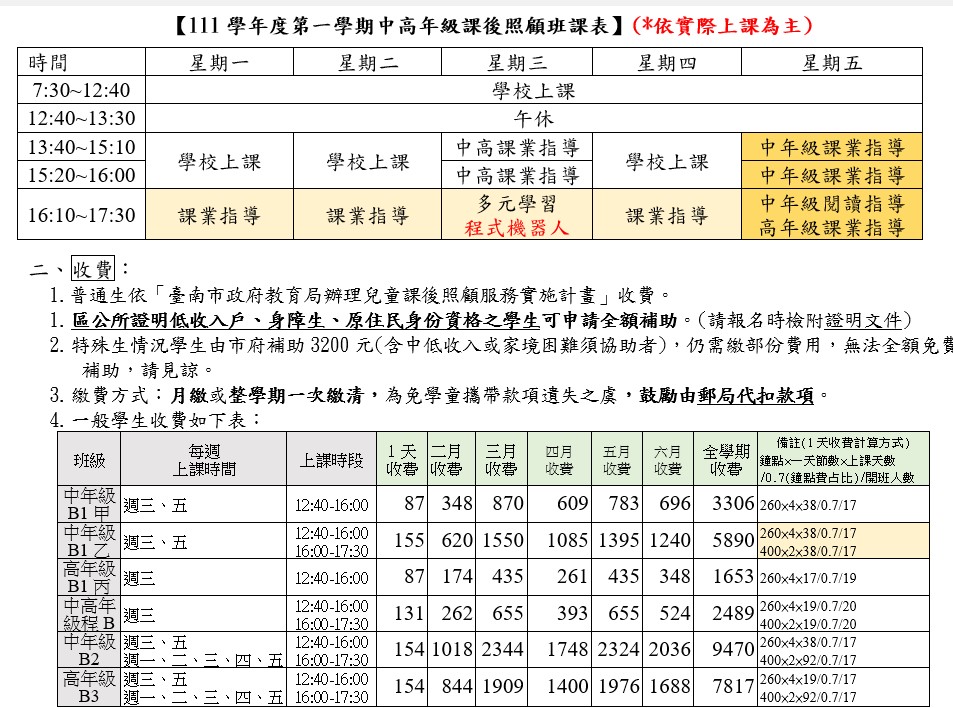Select the 1天收費 header cell
Image resolution: width=953 pixels, height=708 pixels.
point(402,459)
